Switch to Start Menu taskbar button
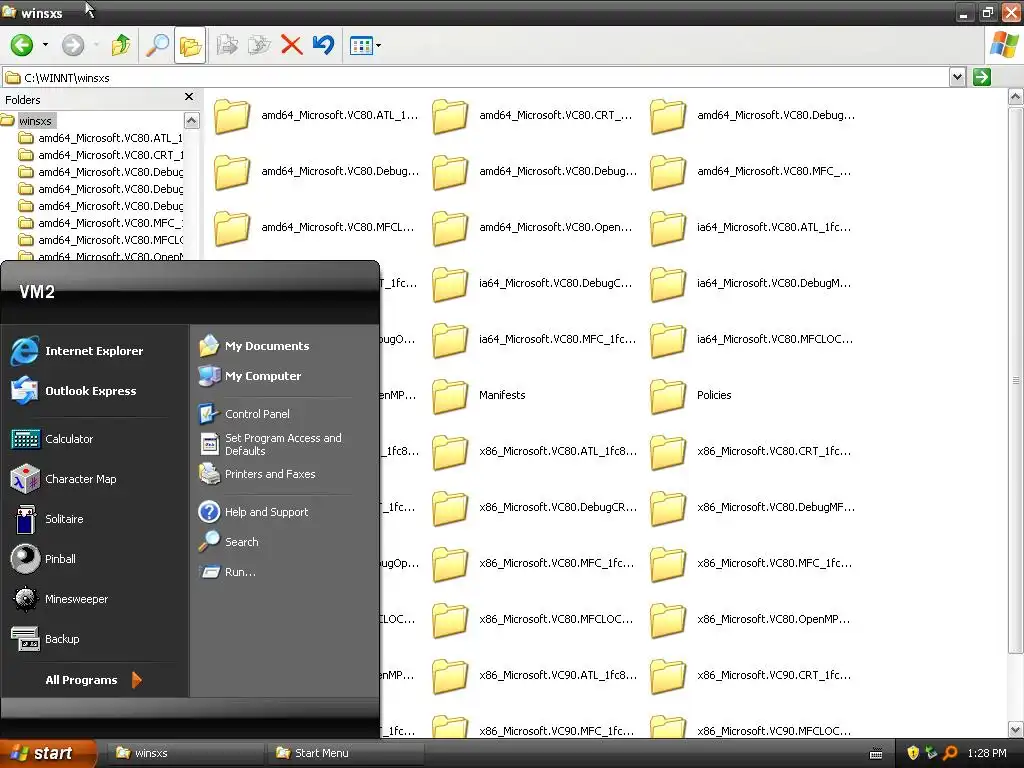The width and height of the screenshot is (1024, 768). [345, 753]
